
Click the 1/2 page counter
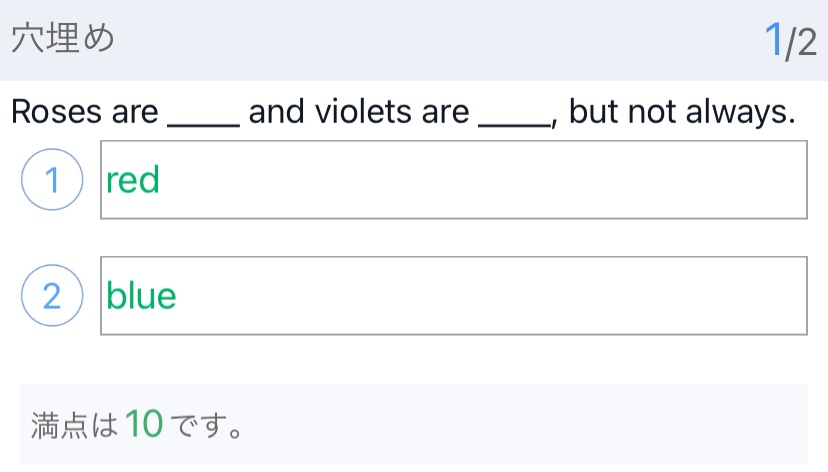tap(790, 41)
